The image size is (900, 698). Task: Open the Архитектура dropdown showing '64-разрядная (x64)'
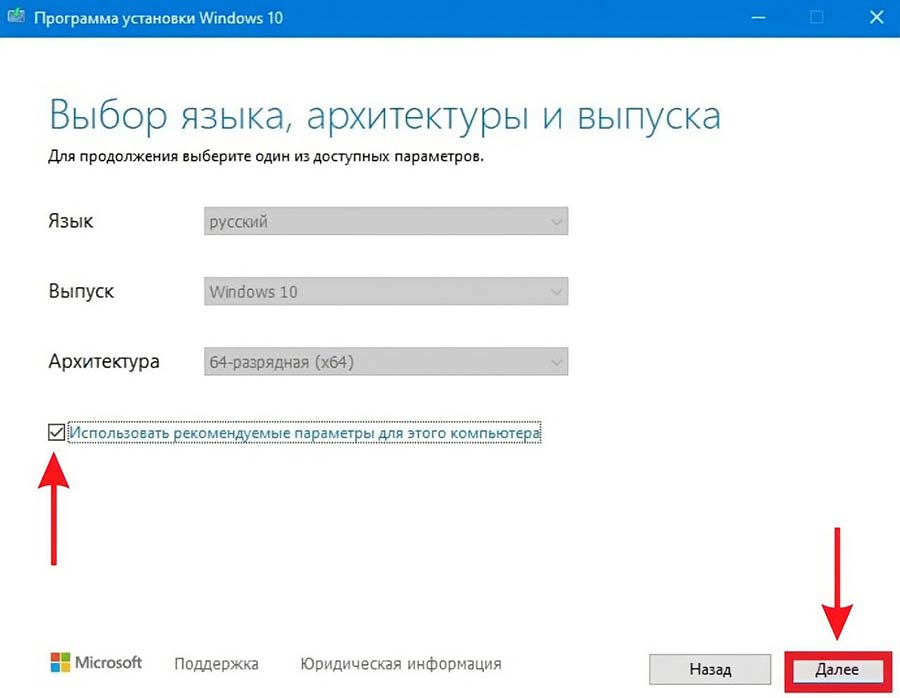click(x=385, y=362)
